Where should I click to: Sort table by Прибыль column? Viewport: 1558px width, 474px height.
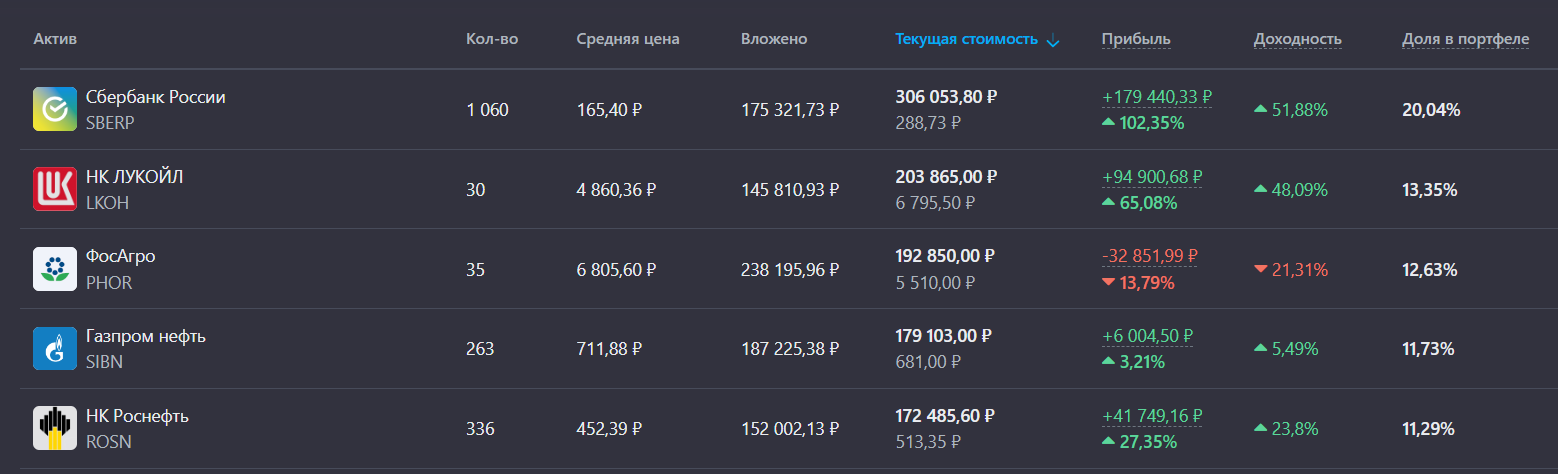[x=1135, y=39]
